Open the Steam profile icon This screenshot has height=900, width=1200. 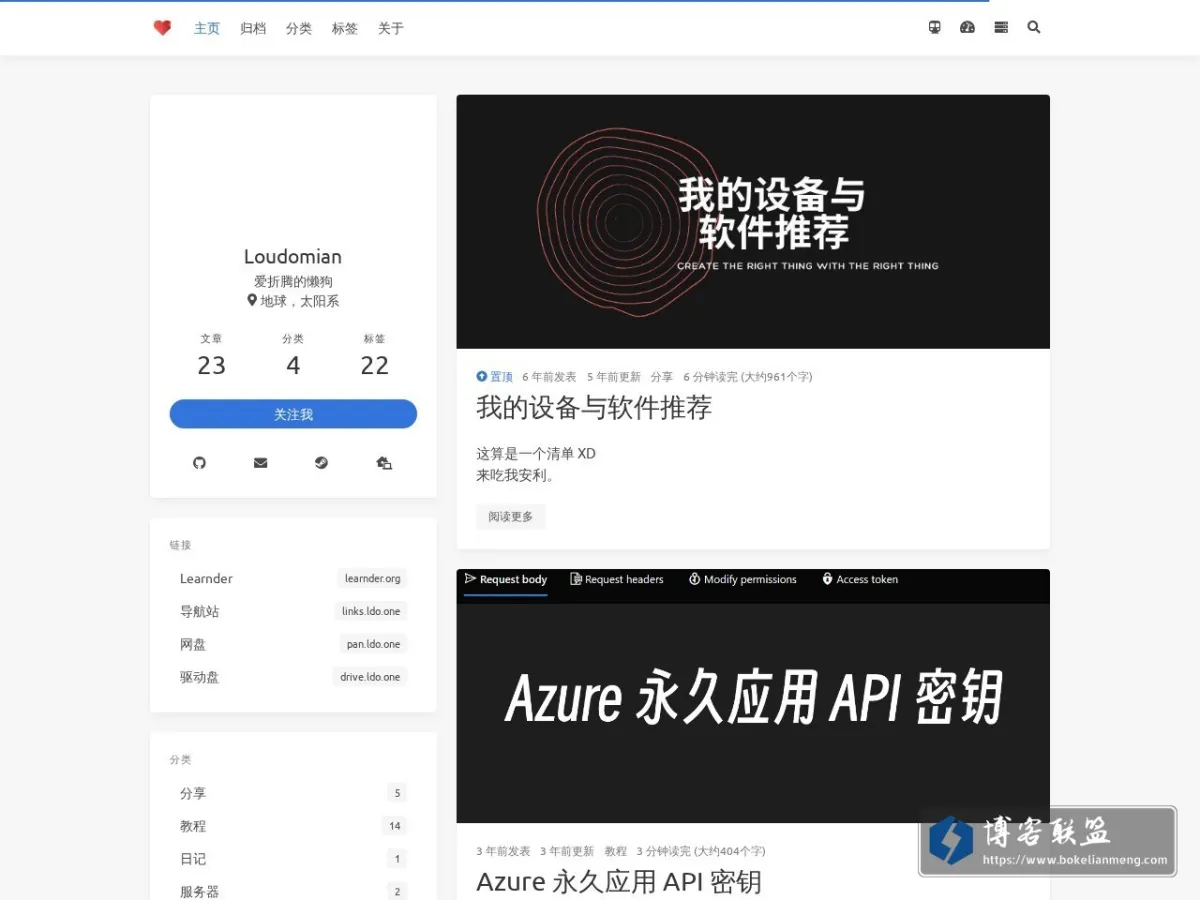click(x=321, y=463)
